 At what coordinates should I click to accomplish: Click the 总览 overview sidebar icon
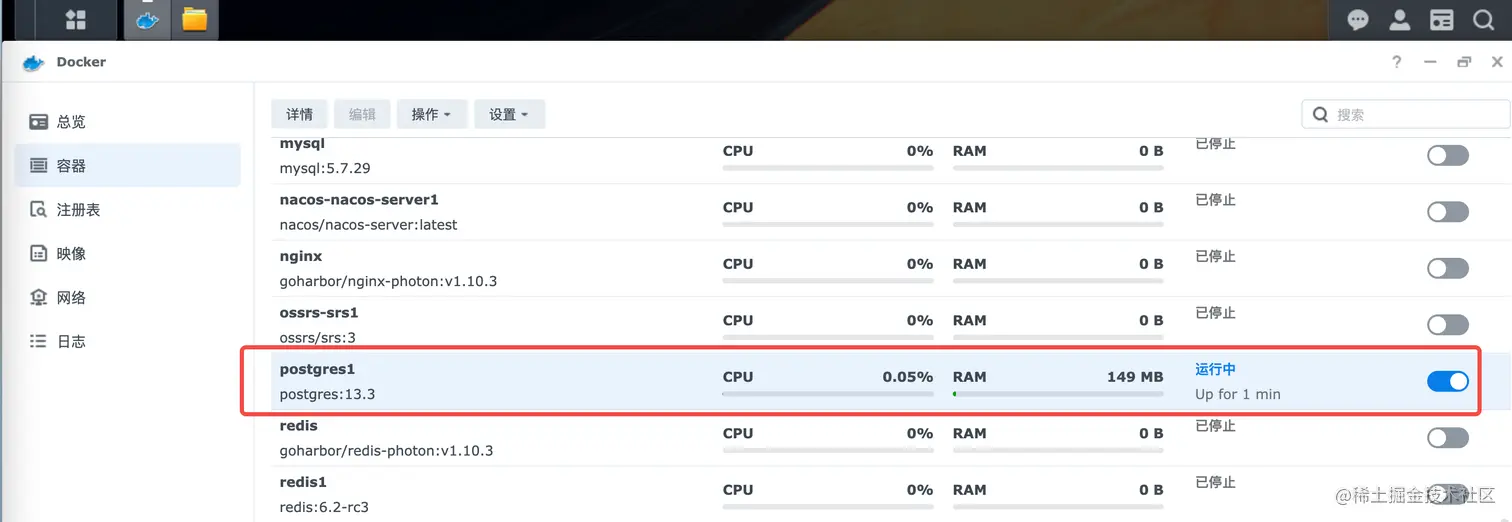tap(39, 122)
